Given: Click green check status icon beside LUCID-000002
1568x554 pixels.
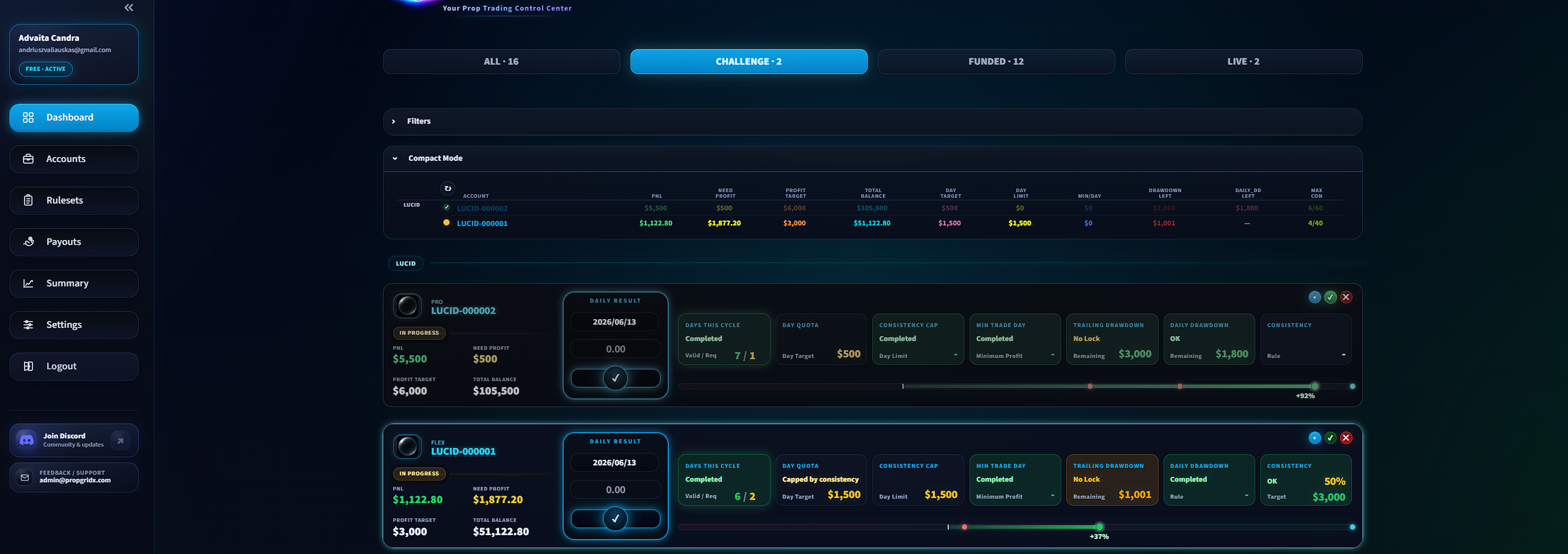Looking at the screenshot, I should [446, 207].
